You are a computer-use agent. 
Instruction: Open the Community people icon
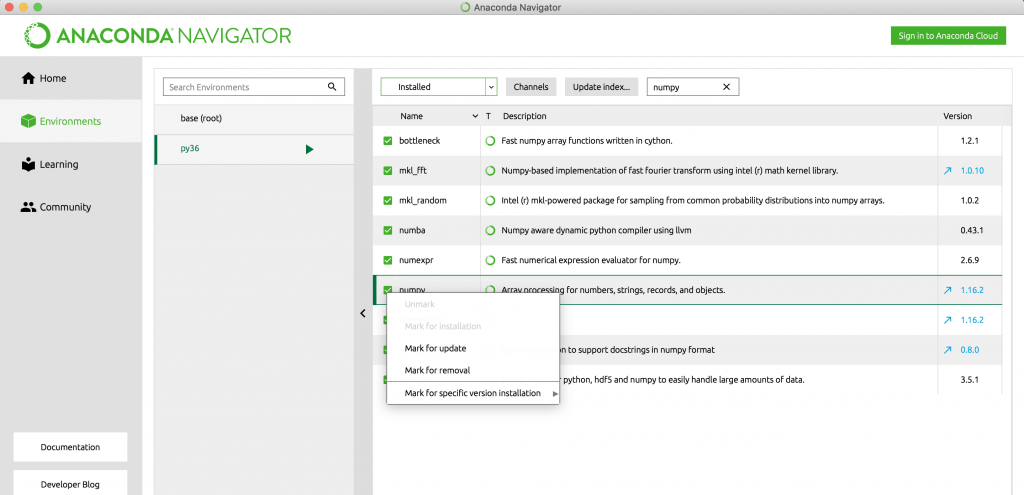coord(28,207)
